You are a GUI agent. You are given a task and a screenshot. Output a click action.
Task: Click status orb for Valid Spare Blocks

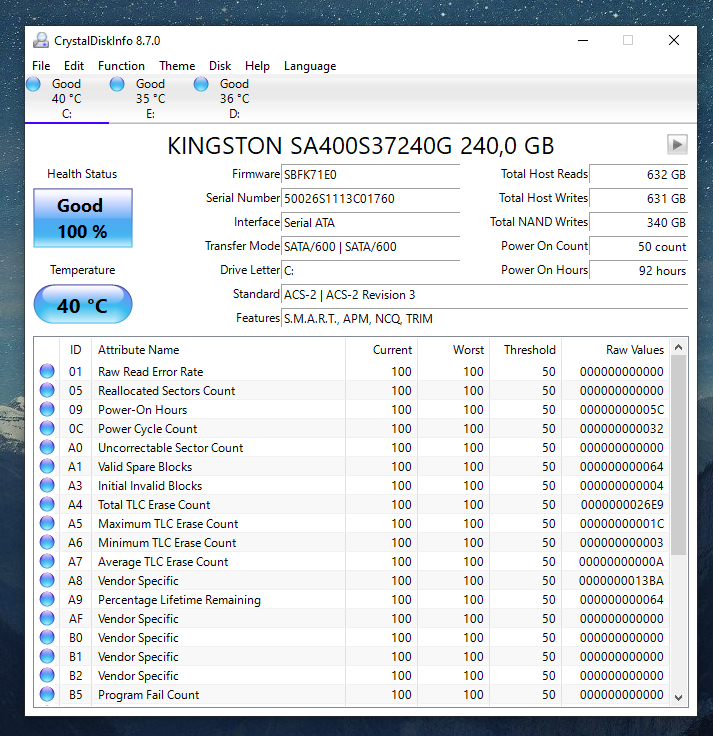pyautogui.click(x=47, y=466)
